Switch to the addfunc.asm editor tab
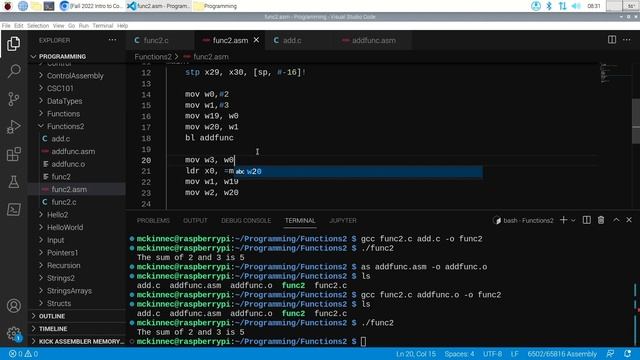Screen dimensions: 640x360 pyautogui.click(x=373, y=40)
